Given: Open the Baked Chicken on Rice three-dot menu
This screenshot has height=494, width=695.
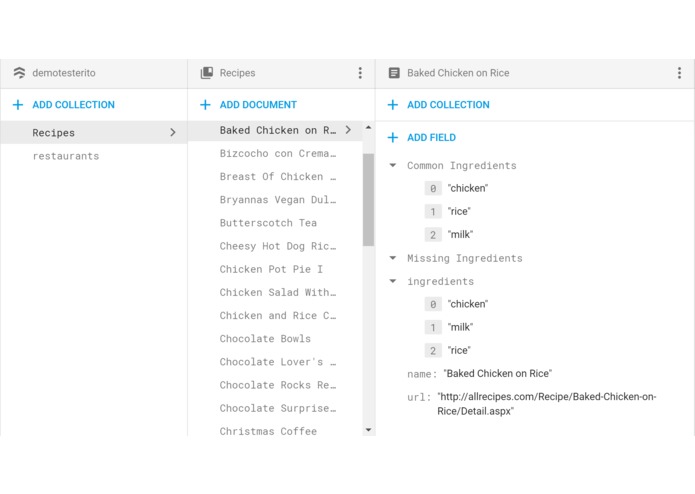Looking at the screenshot, I should pos(679,73).
